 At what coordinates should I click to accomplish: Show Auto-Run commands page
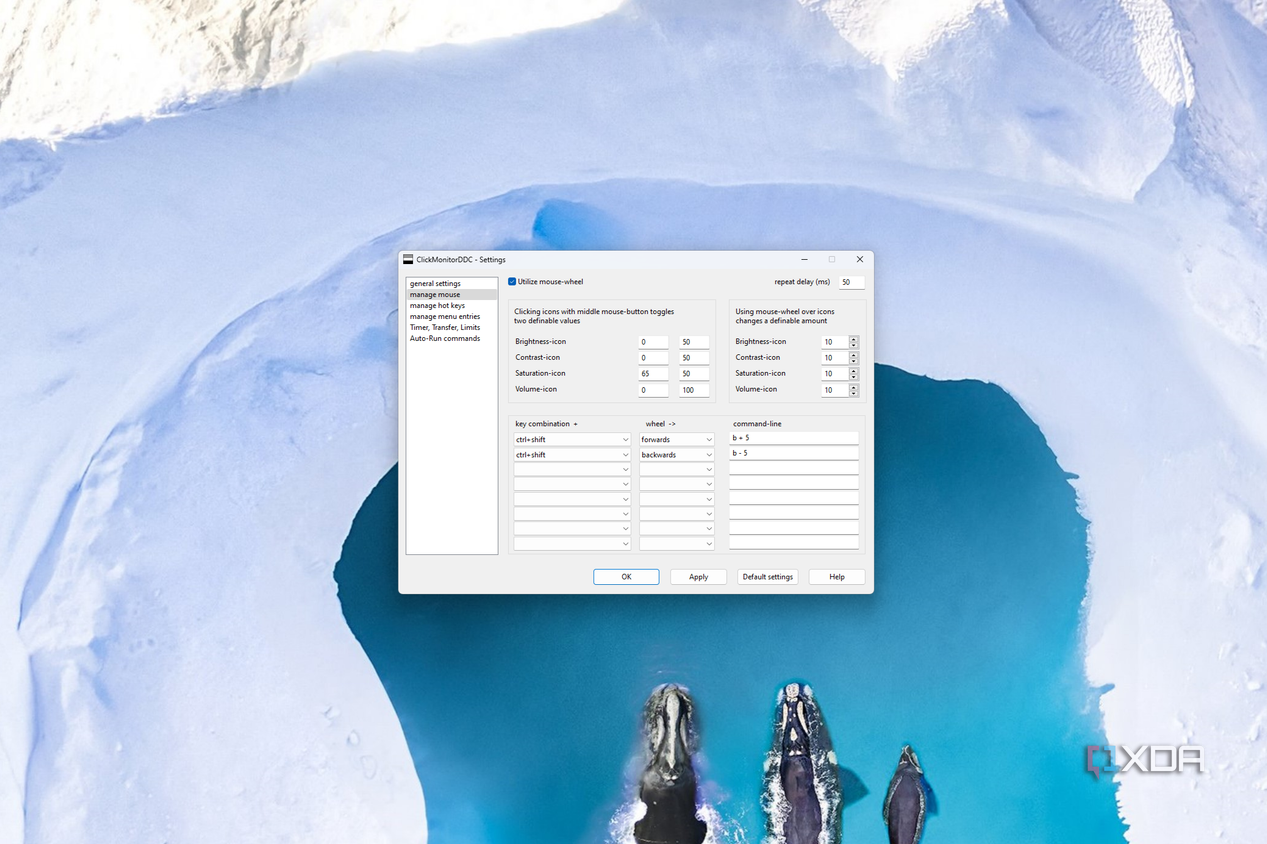click(452, 339)
